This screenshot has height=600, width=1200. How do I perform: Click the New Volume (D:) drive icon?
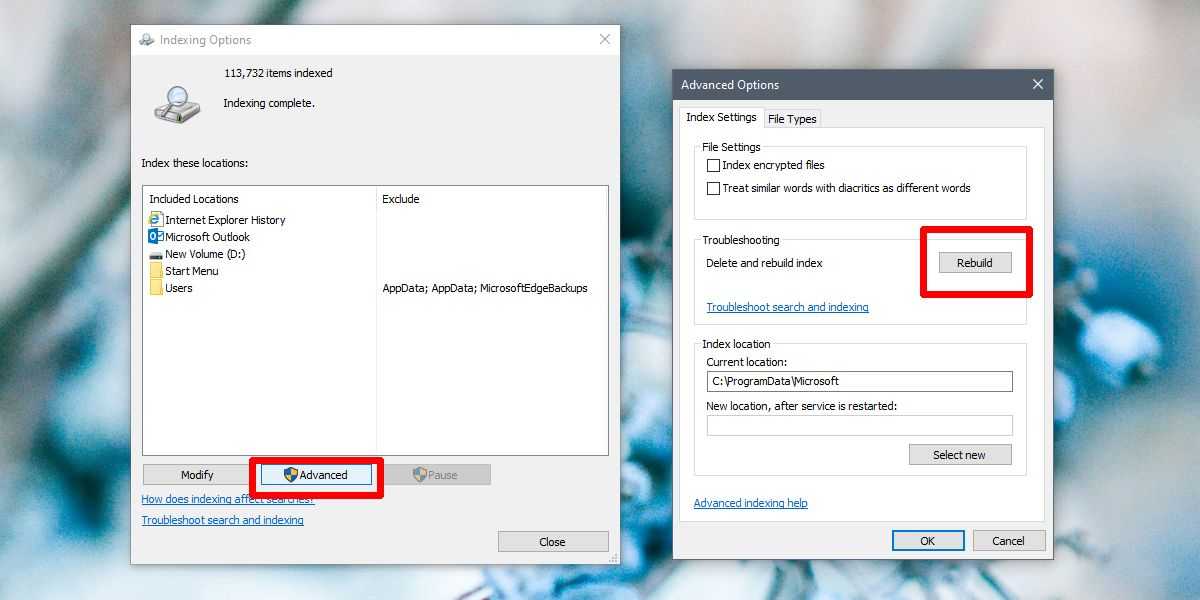click(155, 255)
